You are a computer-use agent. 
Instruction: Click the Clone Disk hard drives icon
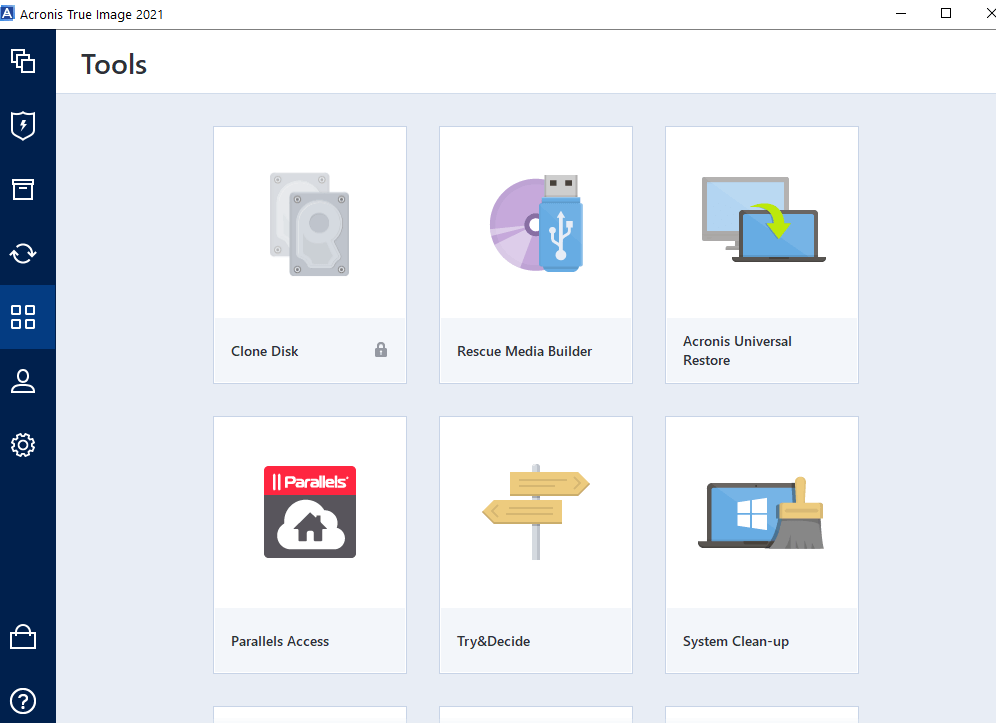(x=309, y=224)
